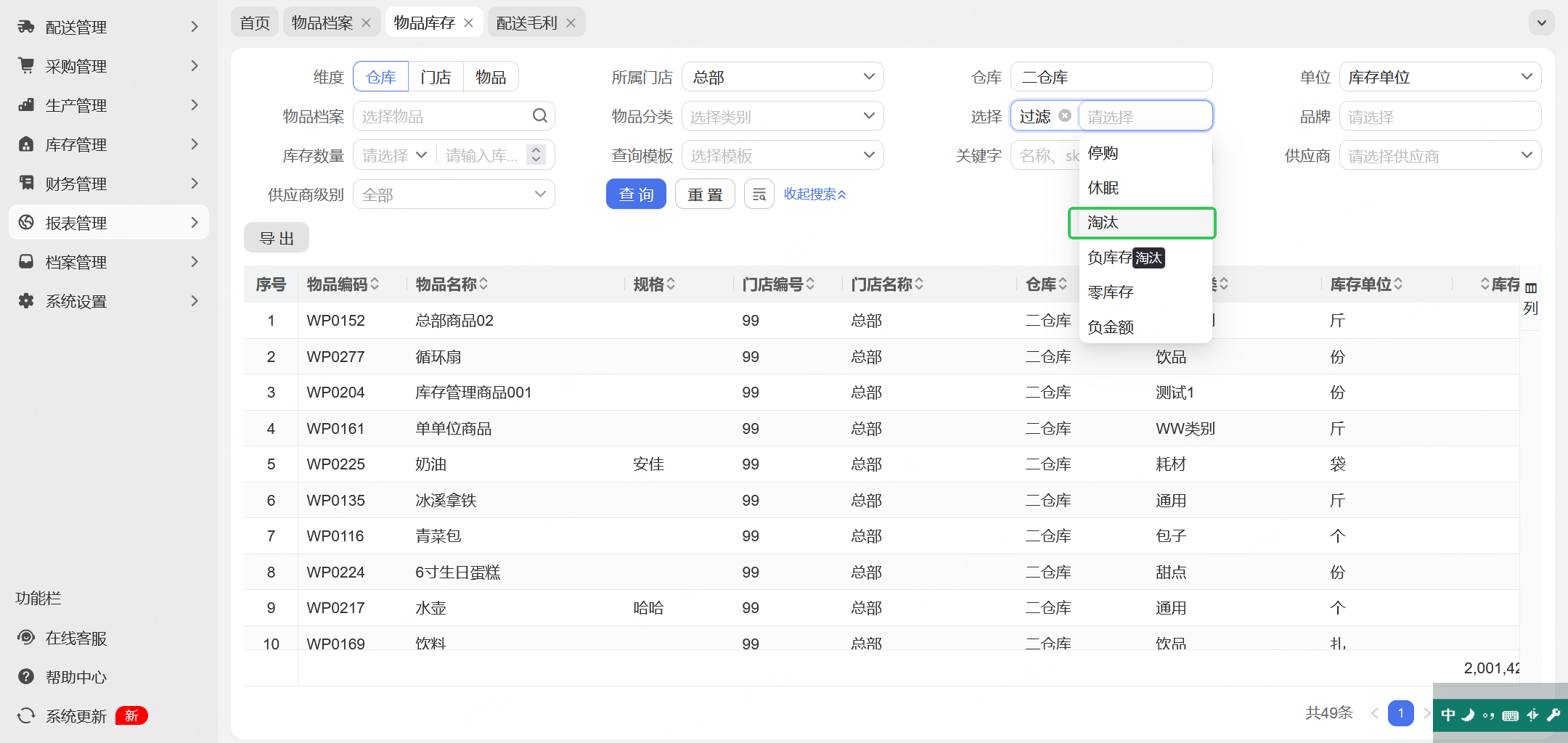Click the 采购管理 shopping cart icon
The width and height of the screenshot is (1568, 743).
[26, 66]
